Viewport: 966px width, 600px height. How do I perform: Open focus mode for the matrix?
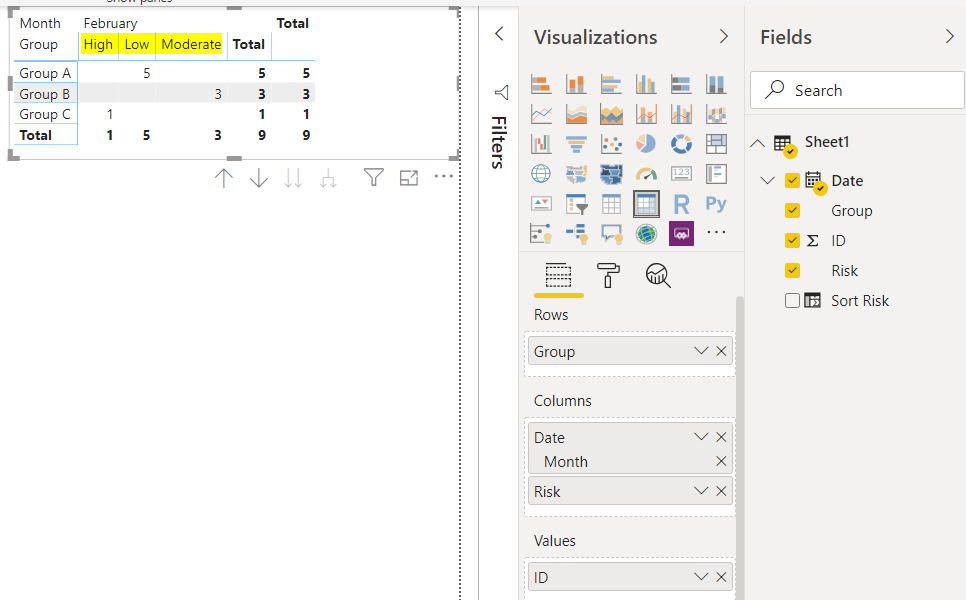(408, 178)
